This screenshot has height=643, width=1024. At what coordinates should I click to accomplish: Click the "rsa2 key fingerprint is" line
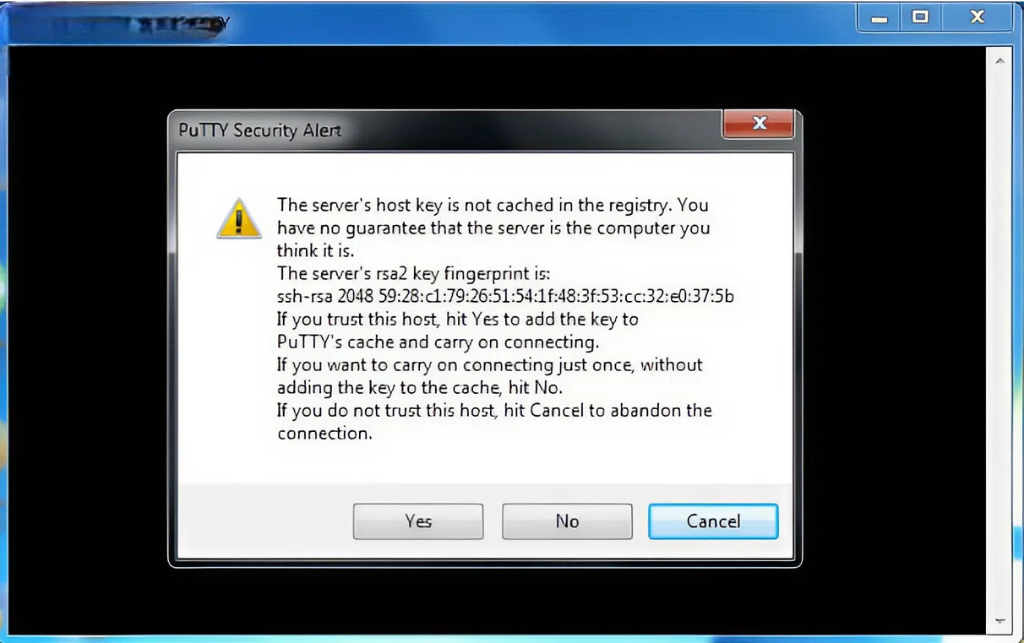(413, 274)
